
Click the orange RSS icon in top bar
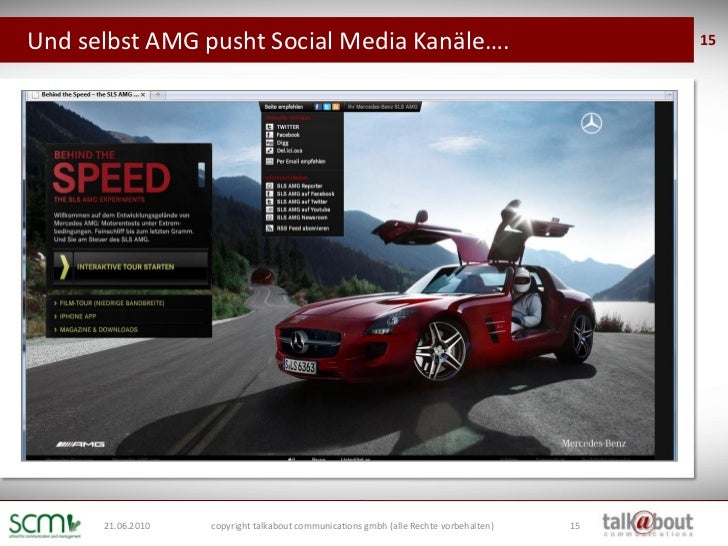coord(336,107)
